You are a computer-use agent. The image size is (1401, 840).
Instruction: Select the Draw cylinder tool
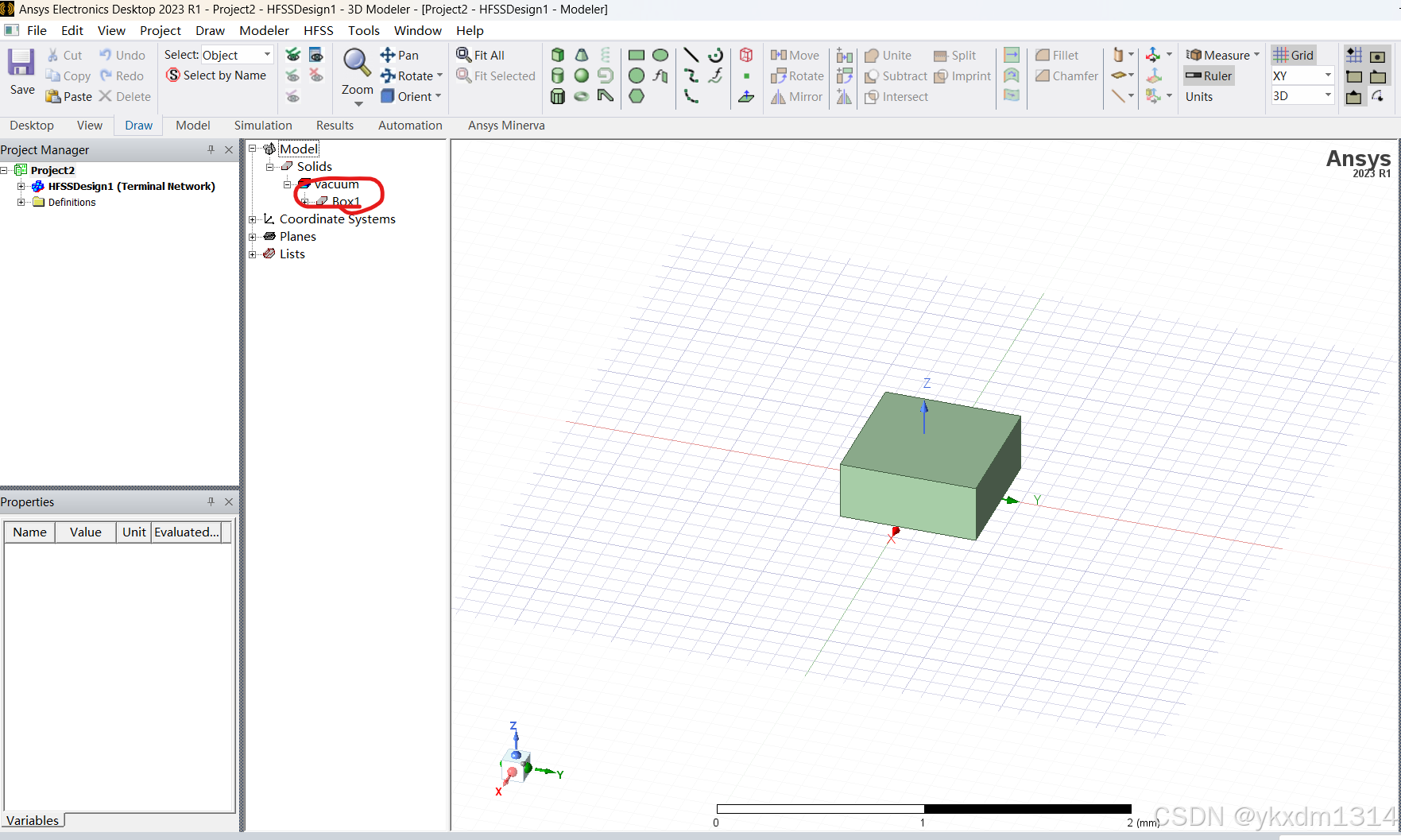coord(558,75)
